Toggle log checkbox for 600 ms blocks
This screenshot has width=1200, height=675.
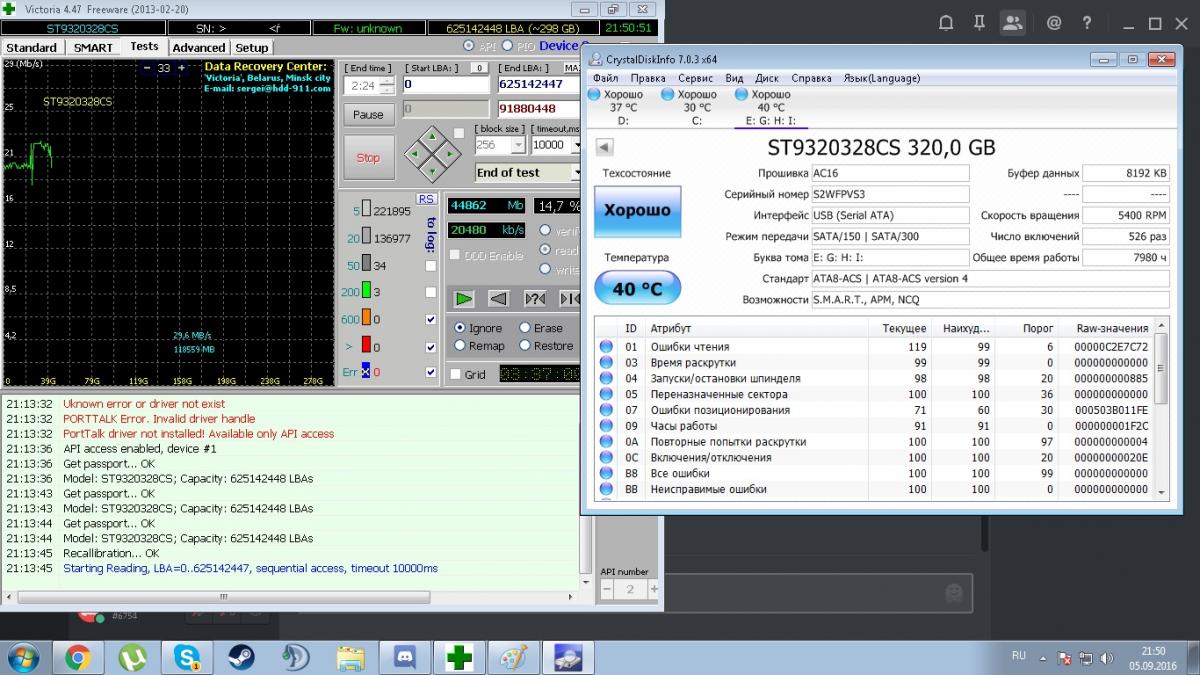[x=431, y=319]
